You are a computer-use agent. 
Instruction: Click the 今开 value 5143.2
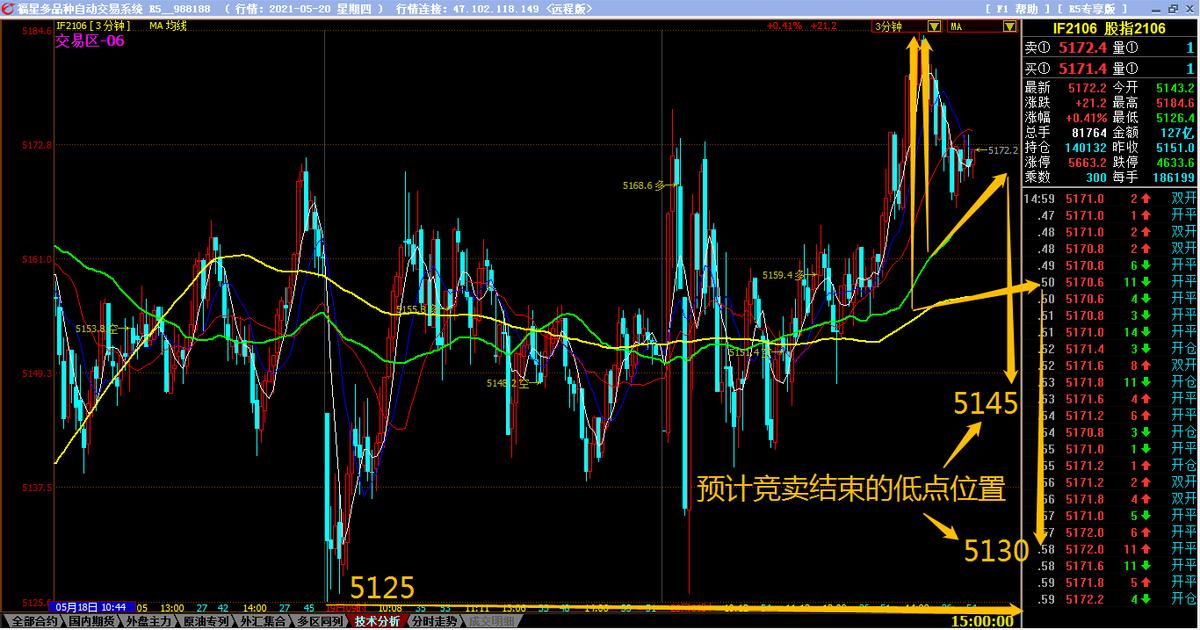tap(1174, 88)
